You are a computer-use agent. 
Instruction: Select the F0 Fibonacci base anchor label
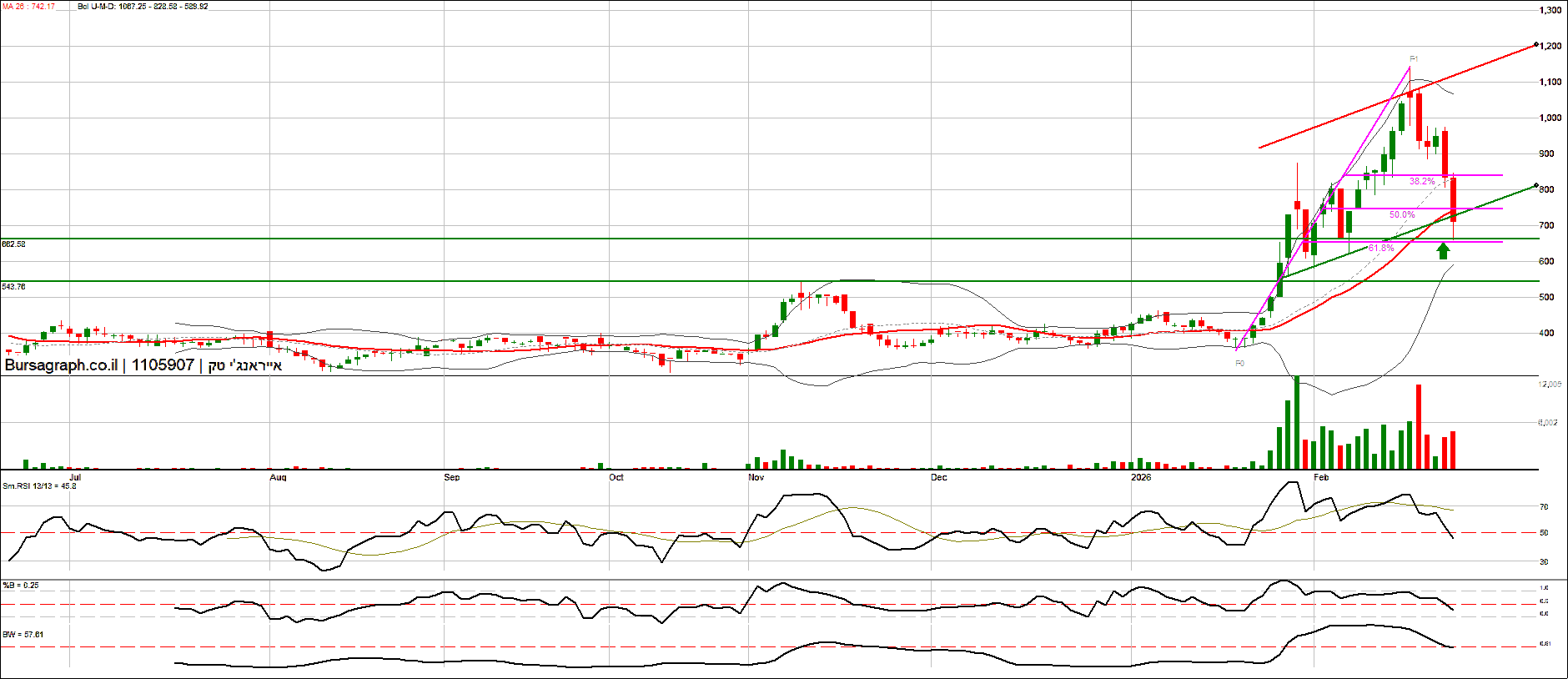(x=1239, y=364)
